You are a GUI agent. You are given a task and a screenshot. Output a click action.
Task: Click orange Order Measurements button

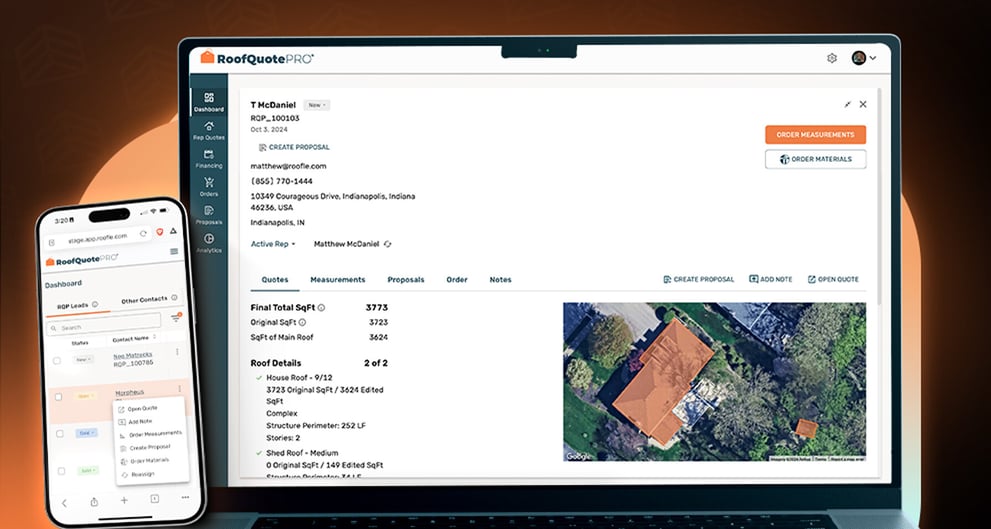point(815,135)
